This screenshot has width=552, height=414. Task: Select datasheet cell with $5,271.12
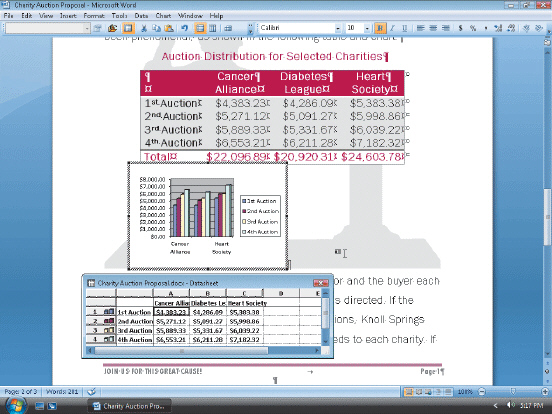(171, 321)
